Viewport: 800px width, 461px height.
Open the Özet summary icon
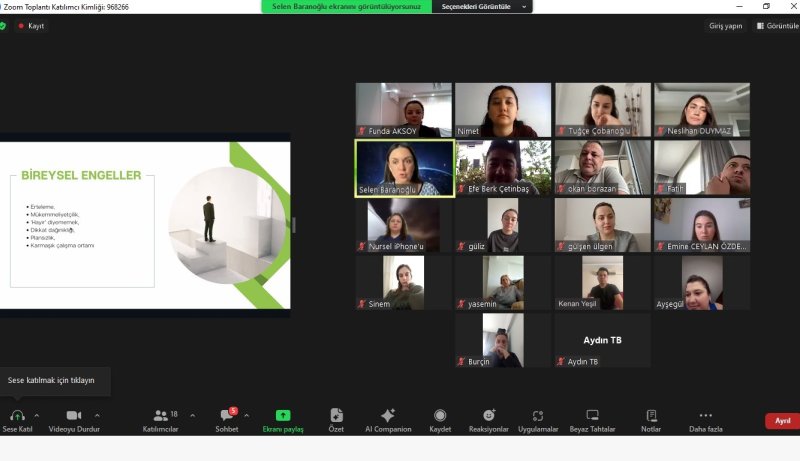[x=336, y=416]
